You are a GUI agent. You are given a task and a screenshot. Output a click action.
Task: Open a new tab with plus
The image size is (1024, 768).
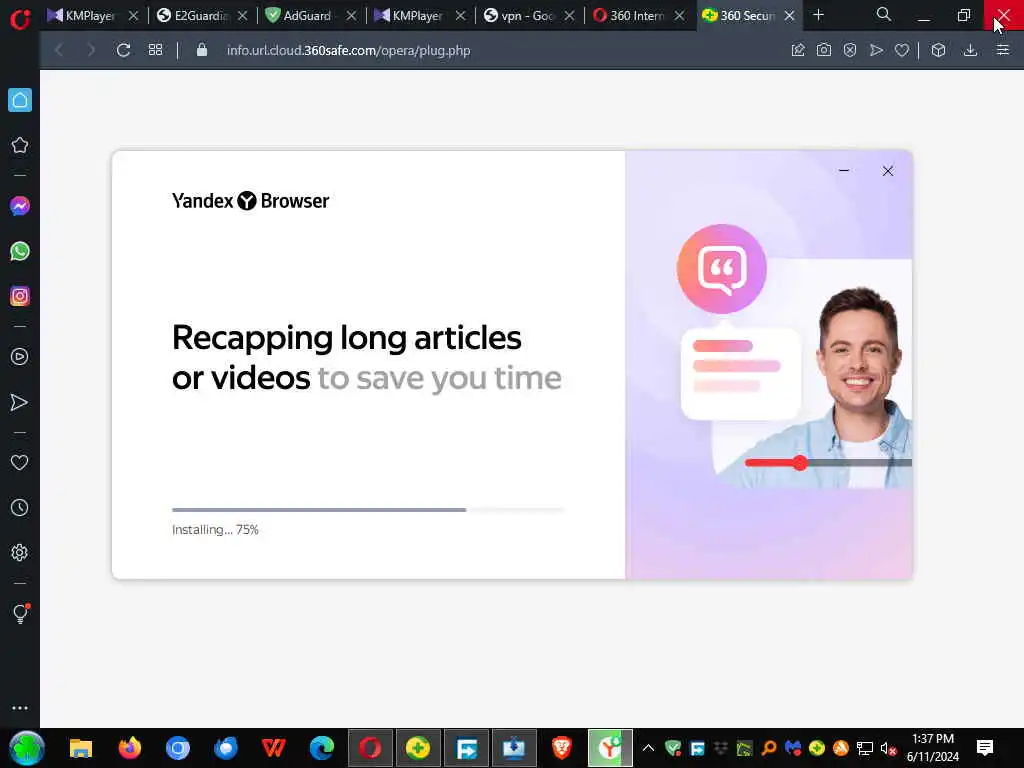pos(818,15)
